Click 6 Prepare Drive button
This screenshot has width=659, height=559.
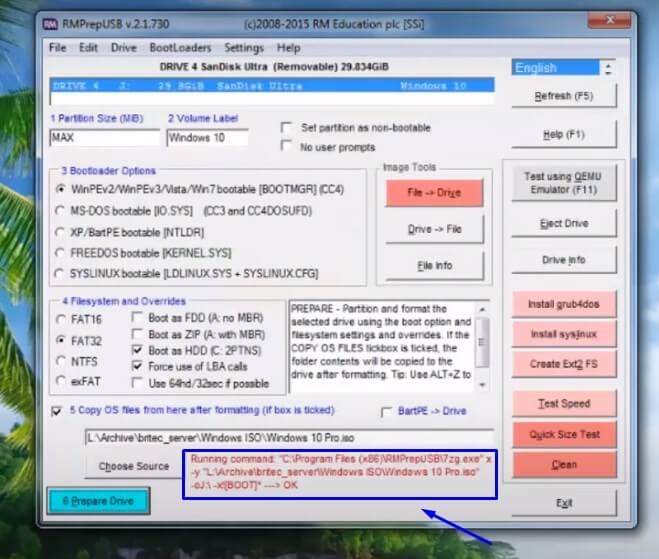click(x=98, y=501)
